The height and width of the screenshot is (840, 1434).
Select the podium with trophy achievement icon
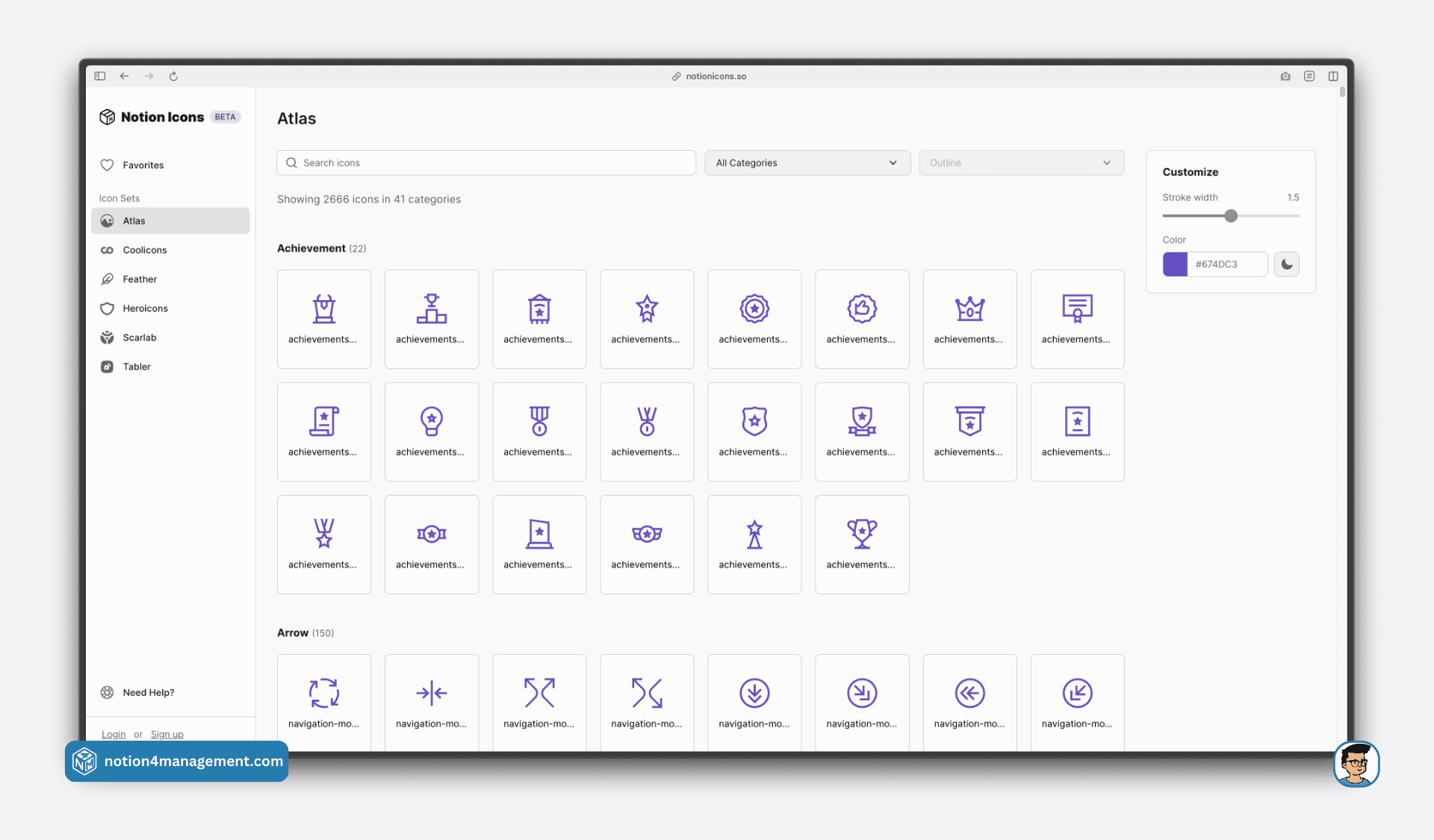point(432,319)
